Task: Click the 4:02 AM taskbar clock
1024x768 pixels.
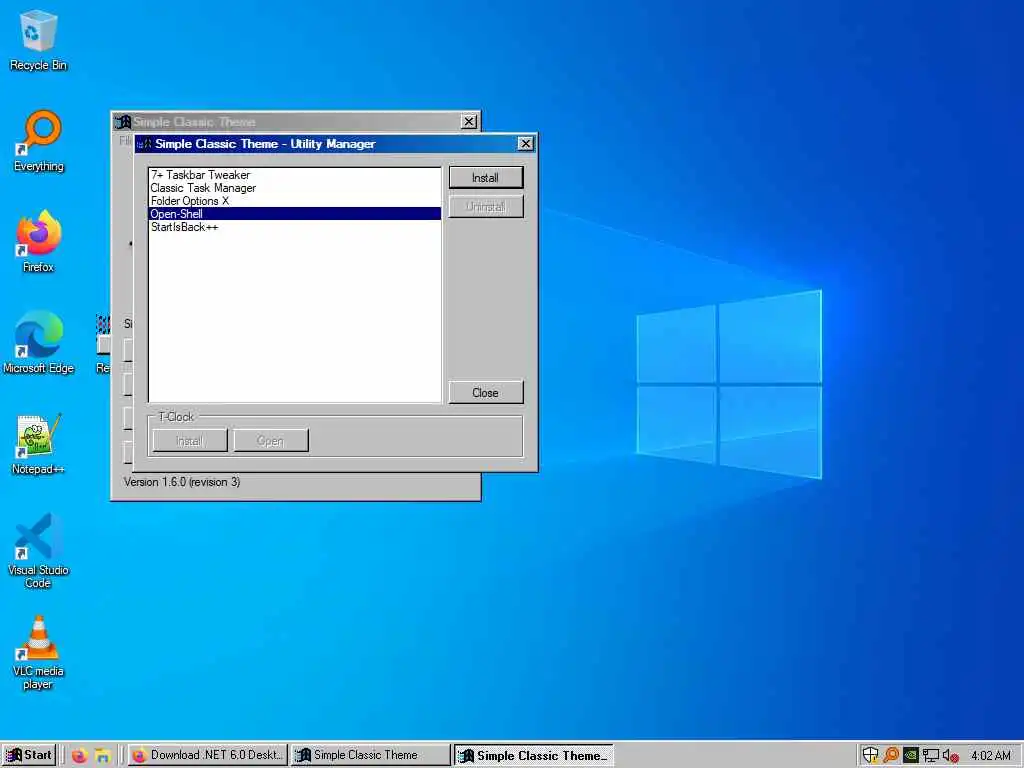Action: tap(991, 756)
